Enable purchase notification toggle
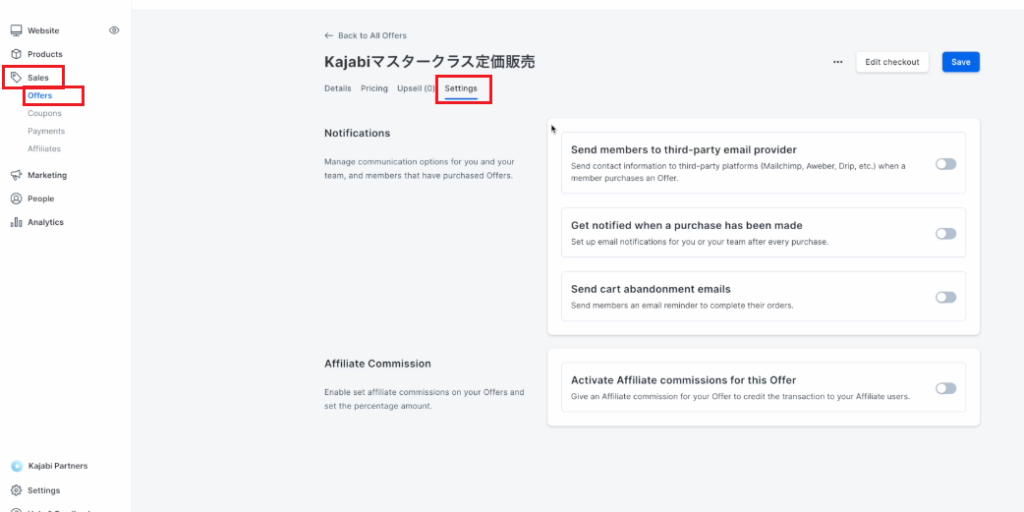Screen dimensions: 1024x512 (x=946, y=234)
